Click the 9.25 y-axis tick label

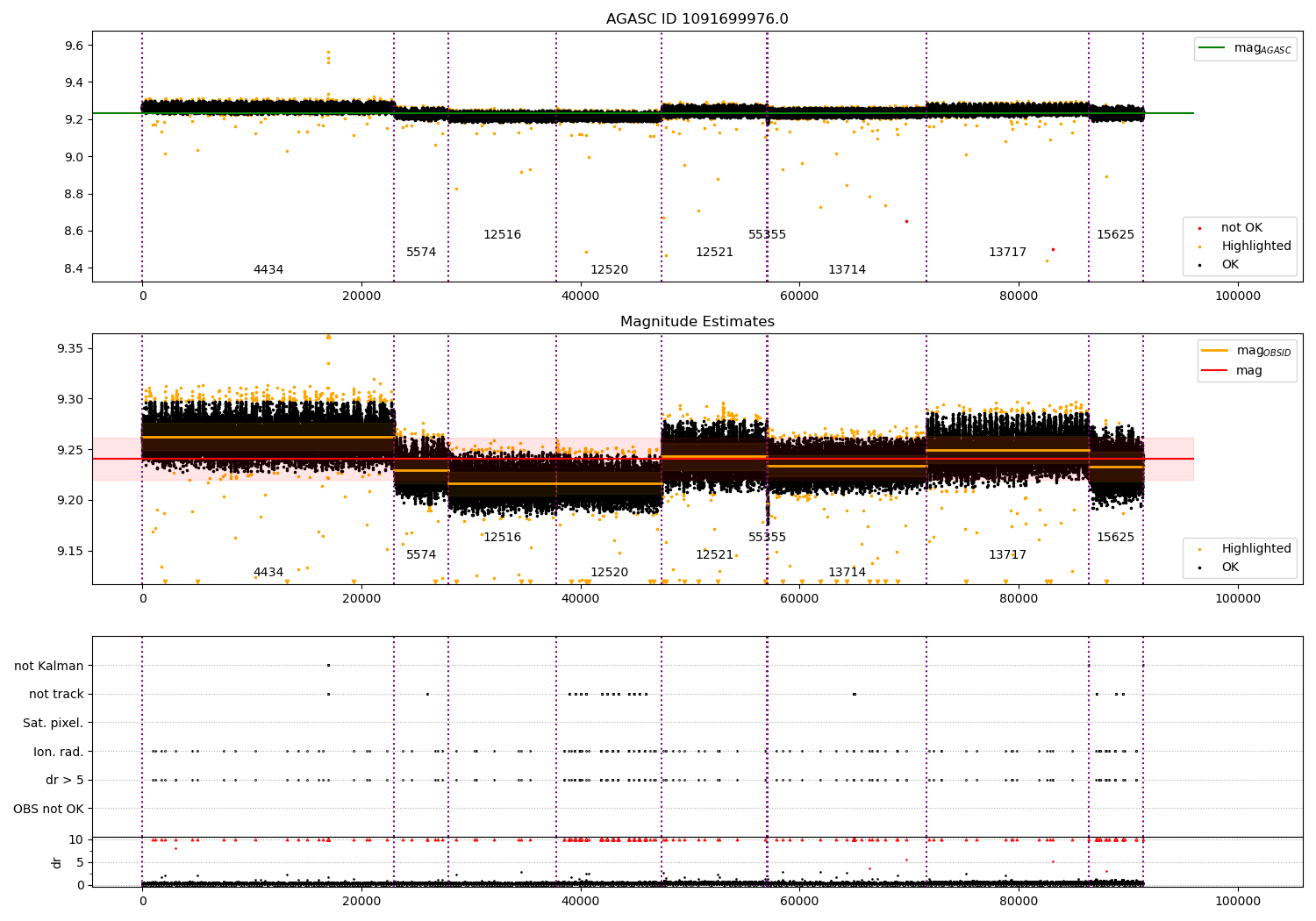pyautogui.click(x=70, y=450)
